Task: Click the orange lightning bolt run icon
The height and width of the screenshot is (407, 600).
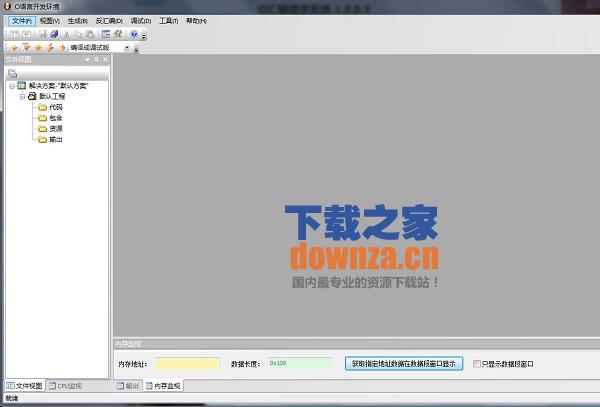Action: coord(50,48)
